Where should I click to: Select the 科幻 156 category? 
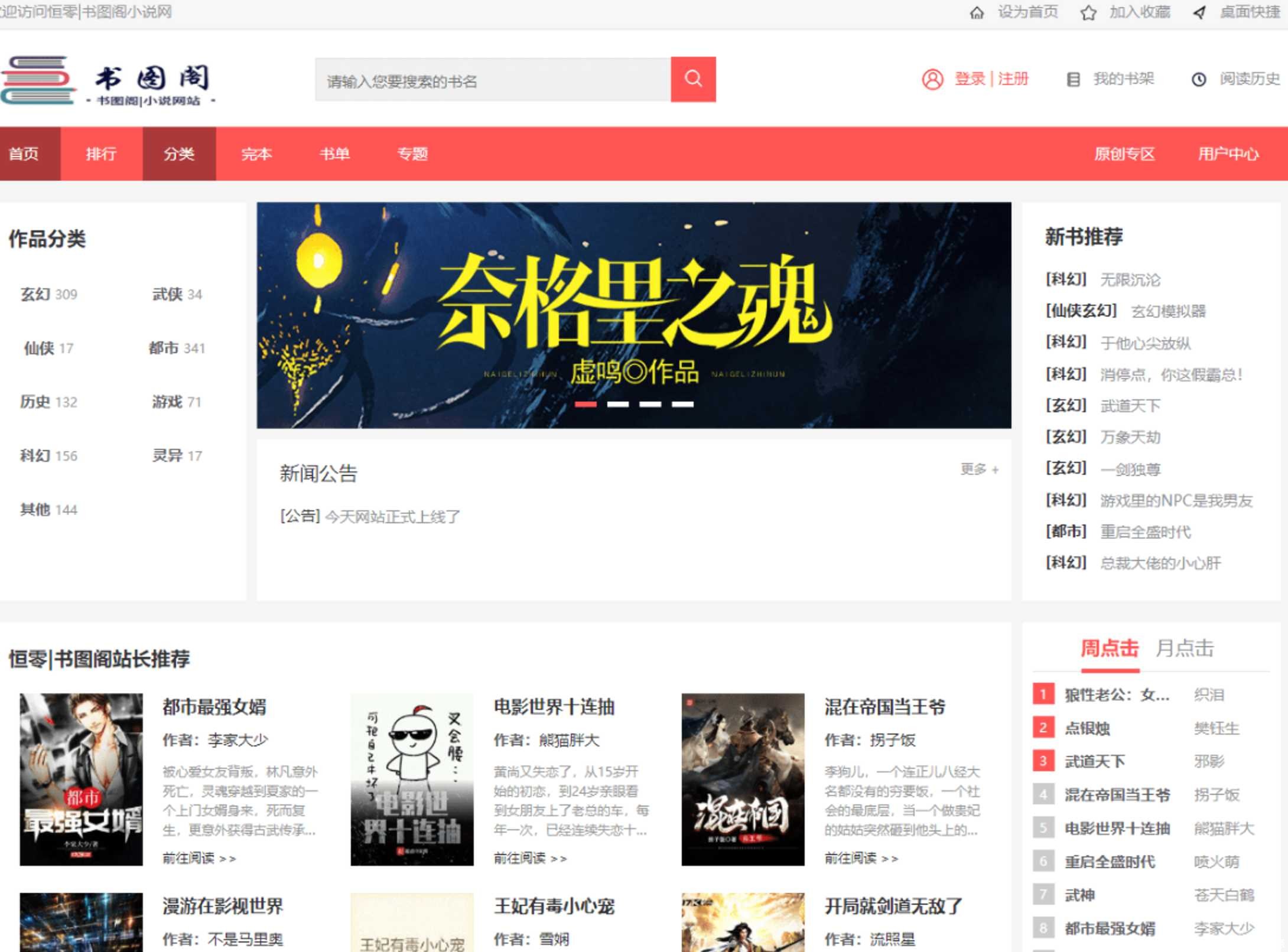(49, 455)
